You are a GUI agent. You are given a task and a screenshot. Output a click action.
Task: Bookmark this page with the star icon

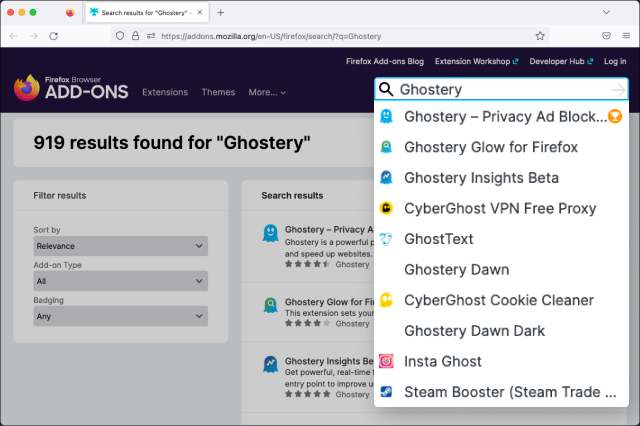point(540,35)
